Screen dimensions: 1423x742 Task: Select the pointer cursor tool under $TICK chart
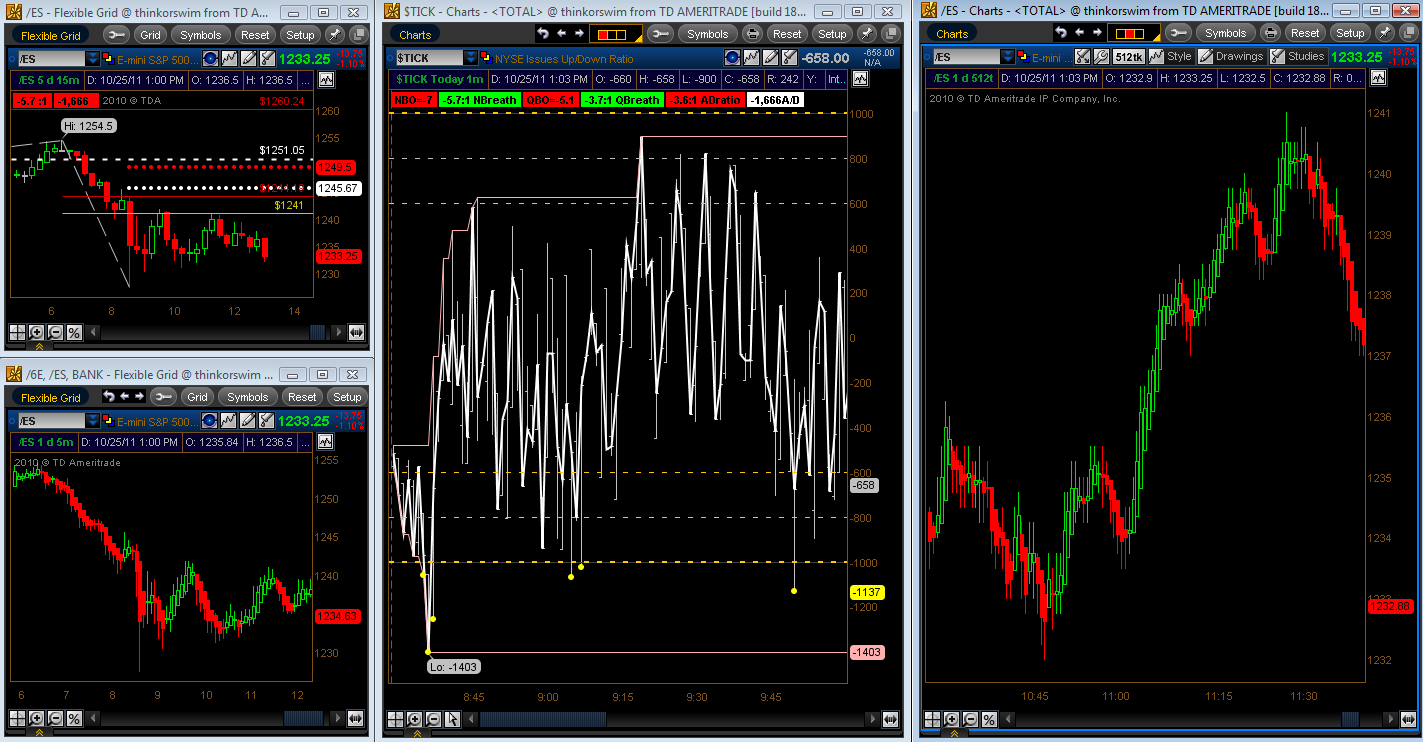[x=452, y=719]
